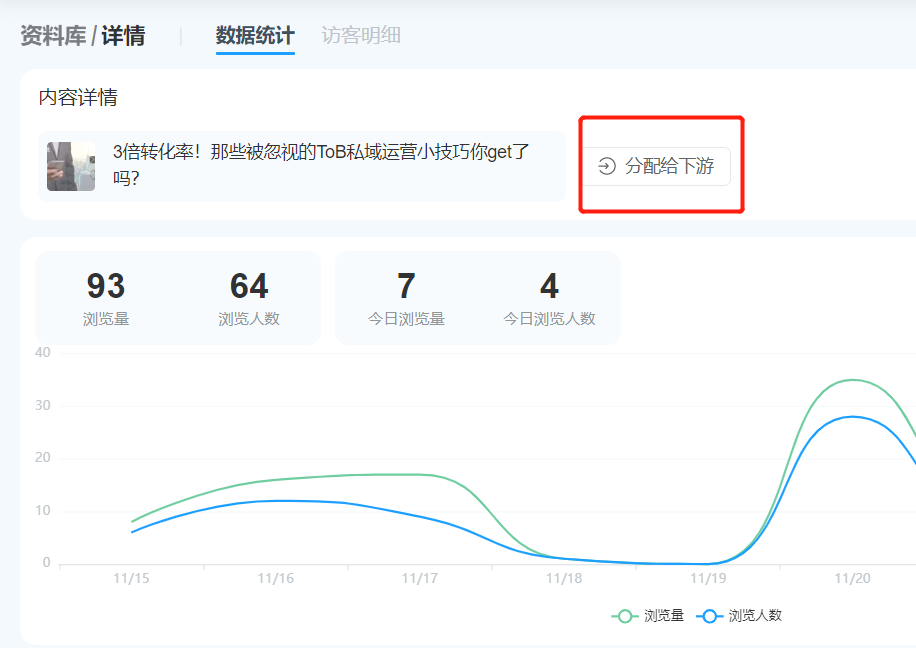
Task: Click the 30 y-axis value
Action: pyautogui.click(x=43, y=406)
